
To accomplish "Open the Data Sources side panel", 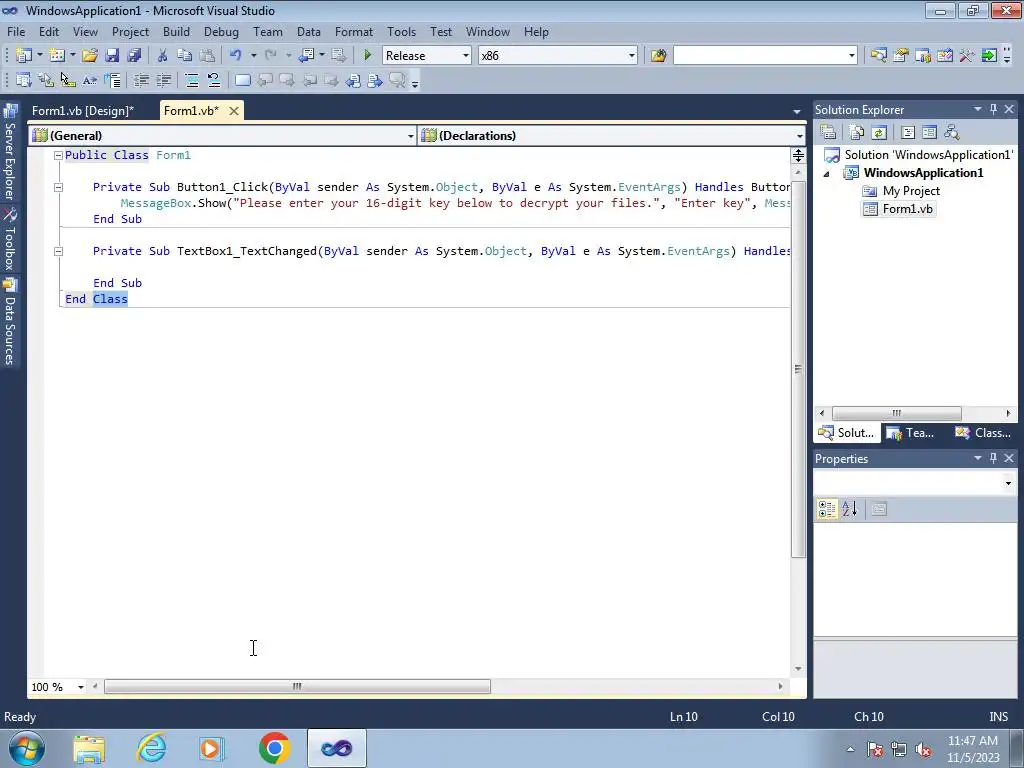I will [10, 321].
